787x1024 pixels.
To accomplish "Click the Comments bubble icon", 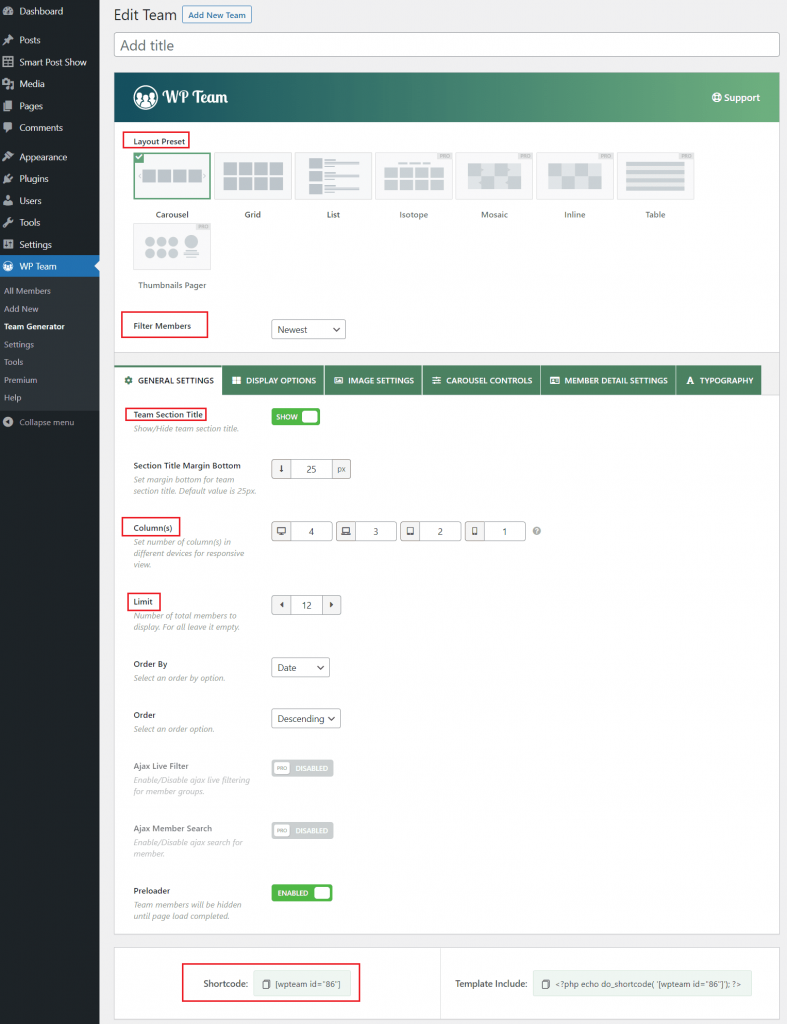I will coord(8,127).
